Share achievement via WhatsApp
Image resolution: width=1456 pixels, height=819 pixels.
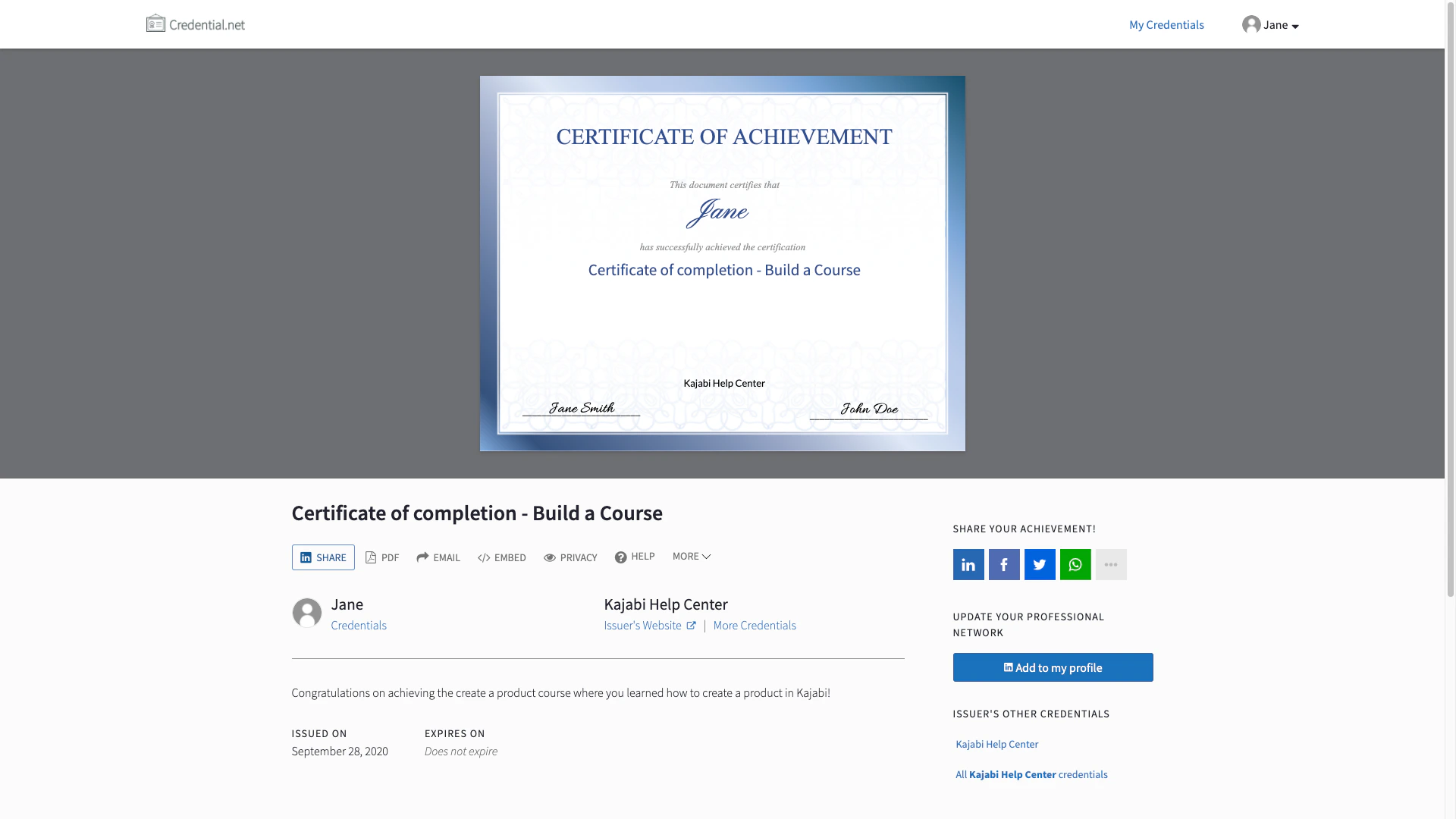pos(1075,565)
